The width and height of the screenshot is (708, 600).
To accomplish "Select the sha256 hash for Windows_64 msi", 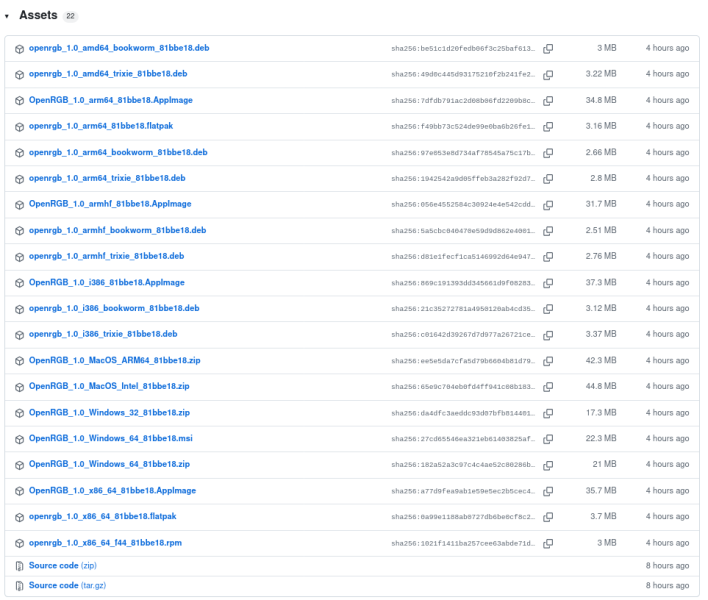I will click(x=463, y=439).
